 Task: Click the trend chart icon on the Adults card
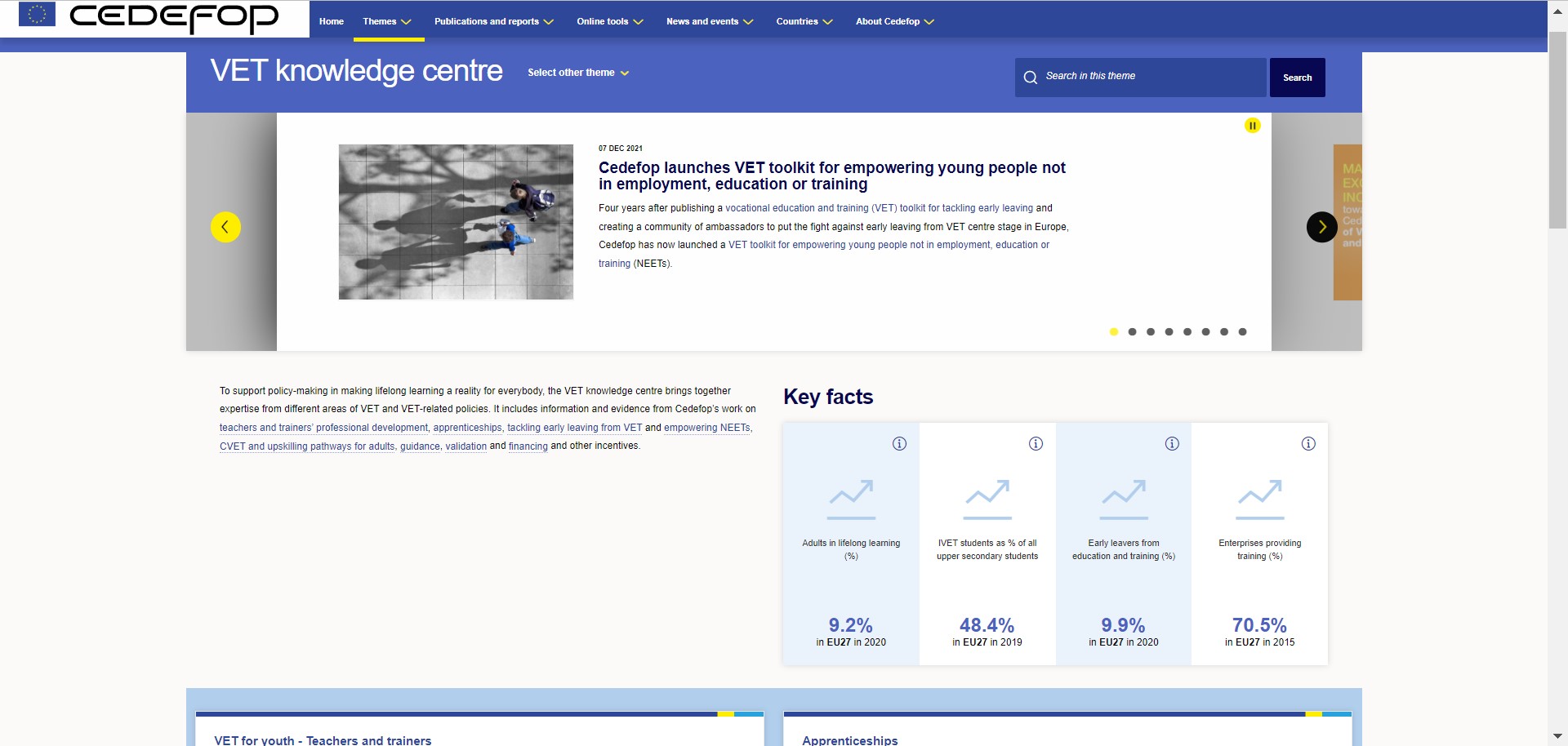pyautogui.click(x=850, y=498)
